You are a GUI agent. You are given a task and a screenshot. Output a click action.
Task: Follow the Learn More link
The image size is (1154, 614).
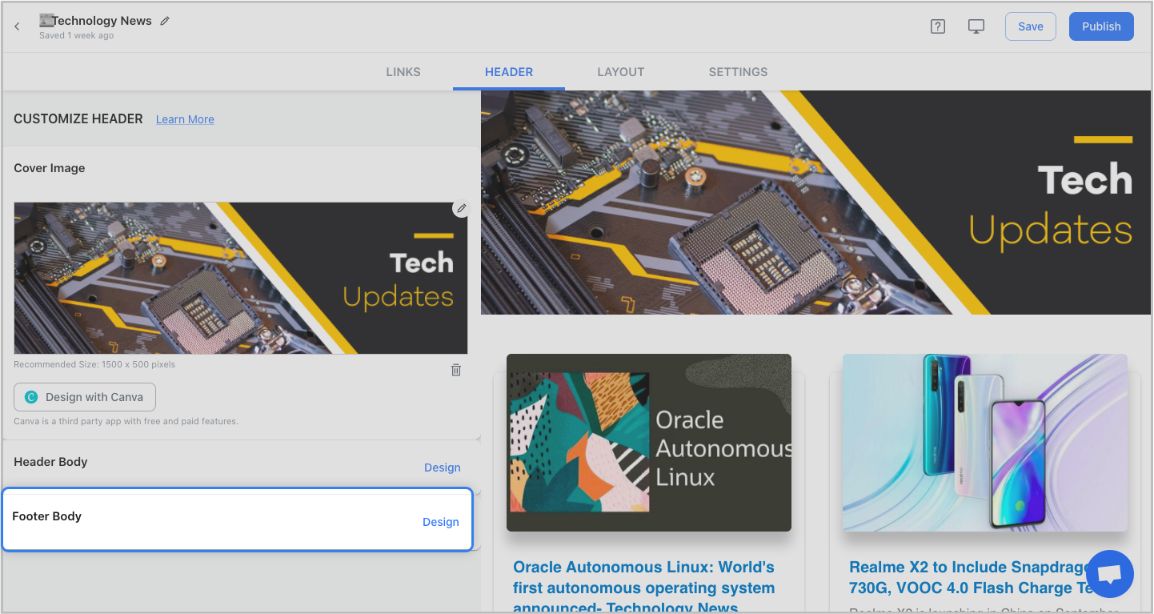pyautogui.click(x=185, y=120)
